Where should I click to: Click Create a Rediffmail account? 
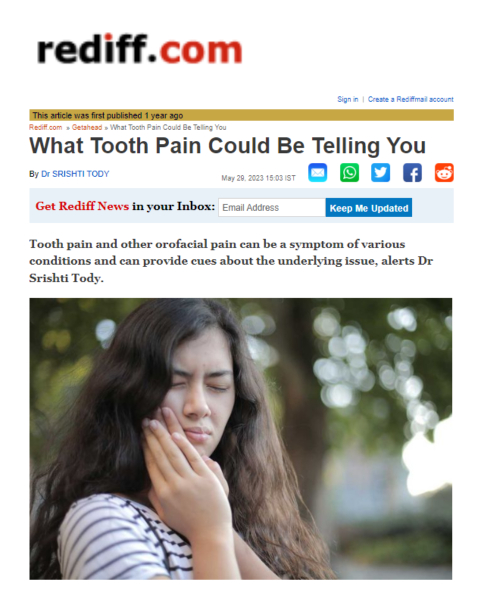point(410,99)
